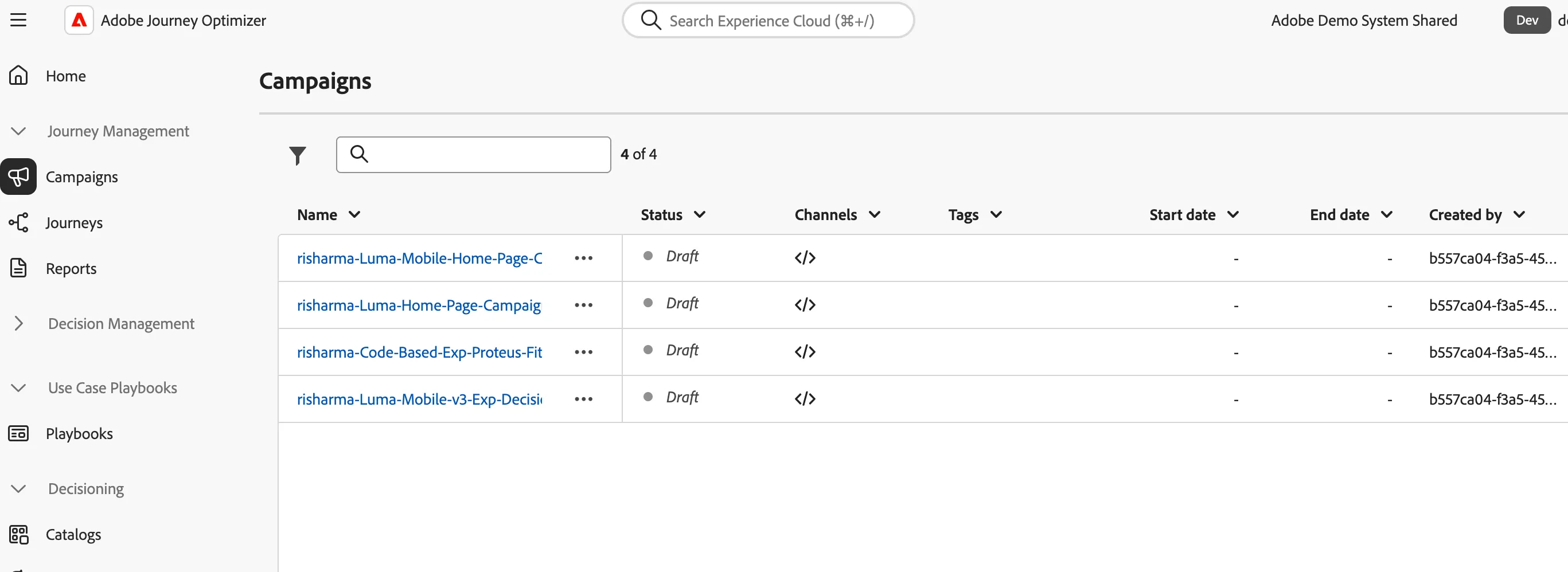
Task: Open the risharma-Luma-Mobile-v3-Exp-Decision campaign link
Action: point(419,399)
